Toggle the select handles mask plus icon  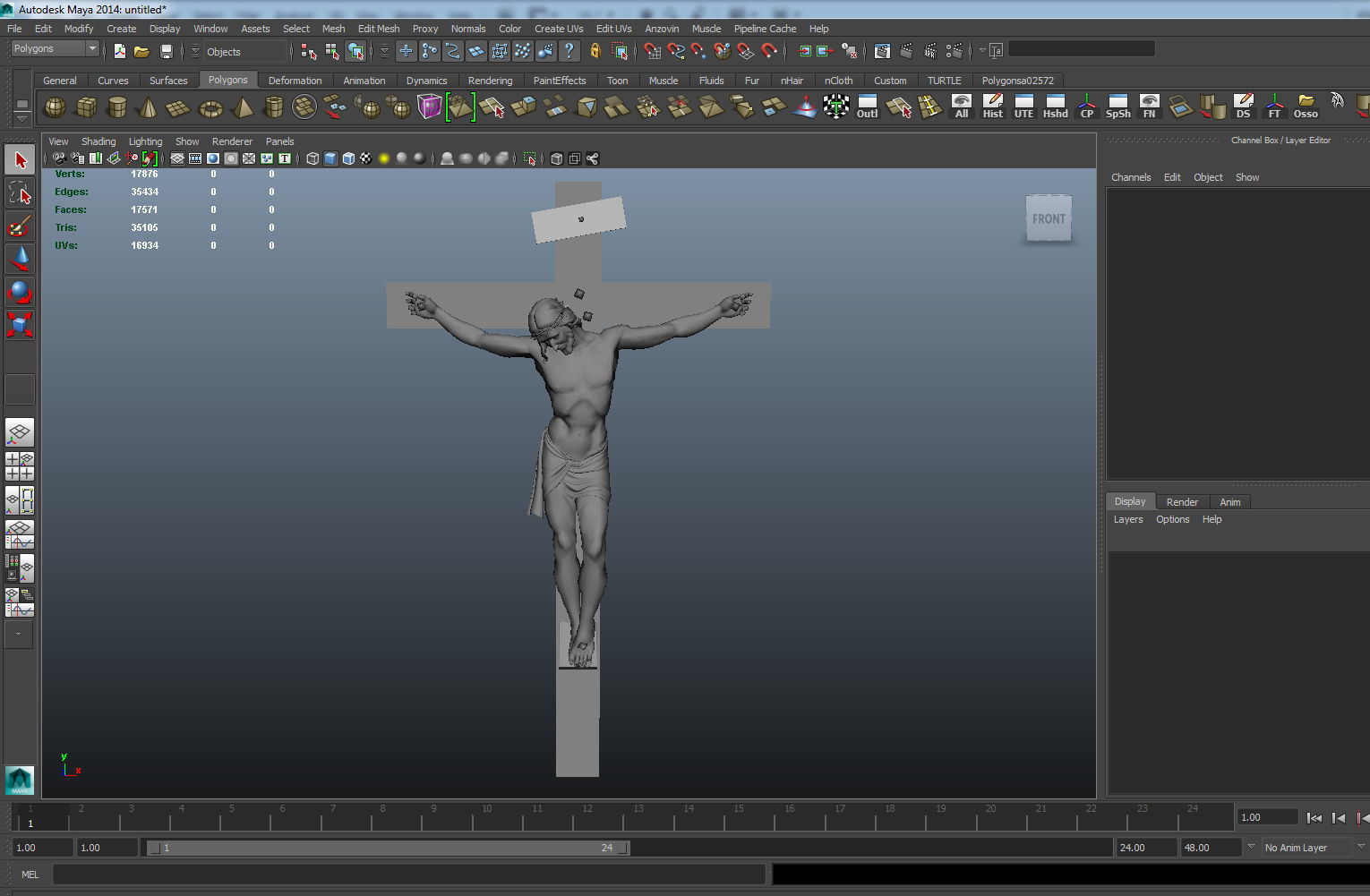406,51
